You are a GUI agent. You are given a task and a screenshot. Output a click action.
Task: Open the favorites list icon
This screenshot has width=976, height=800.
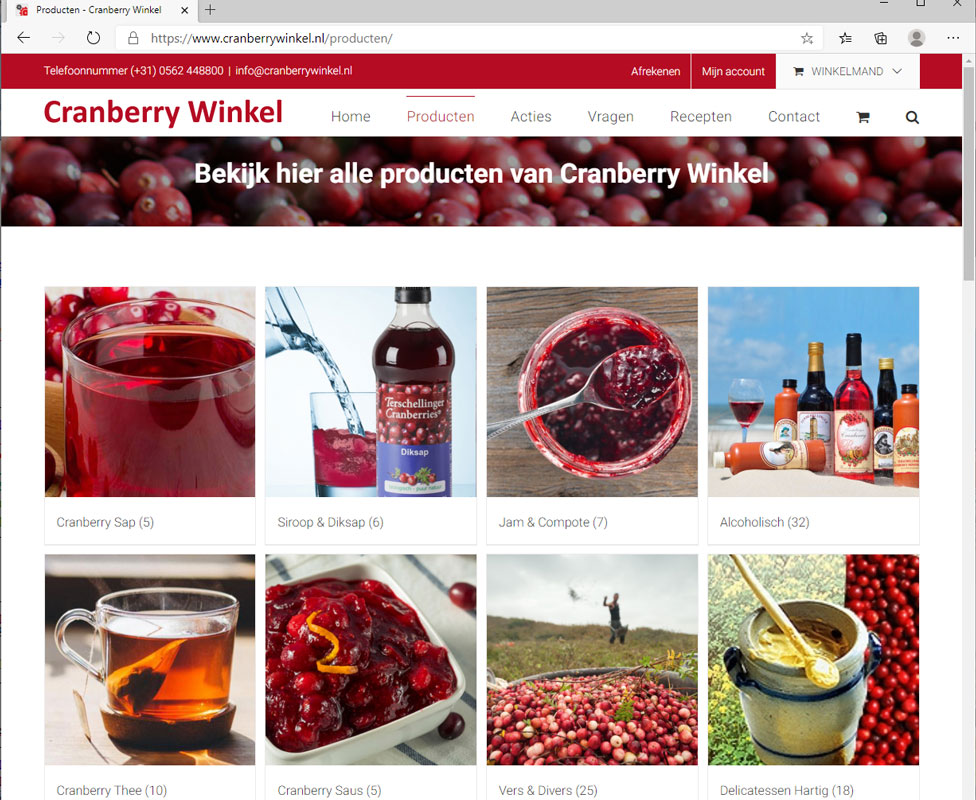pos(845,39)
